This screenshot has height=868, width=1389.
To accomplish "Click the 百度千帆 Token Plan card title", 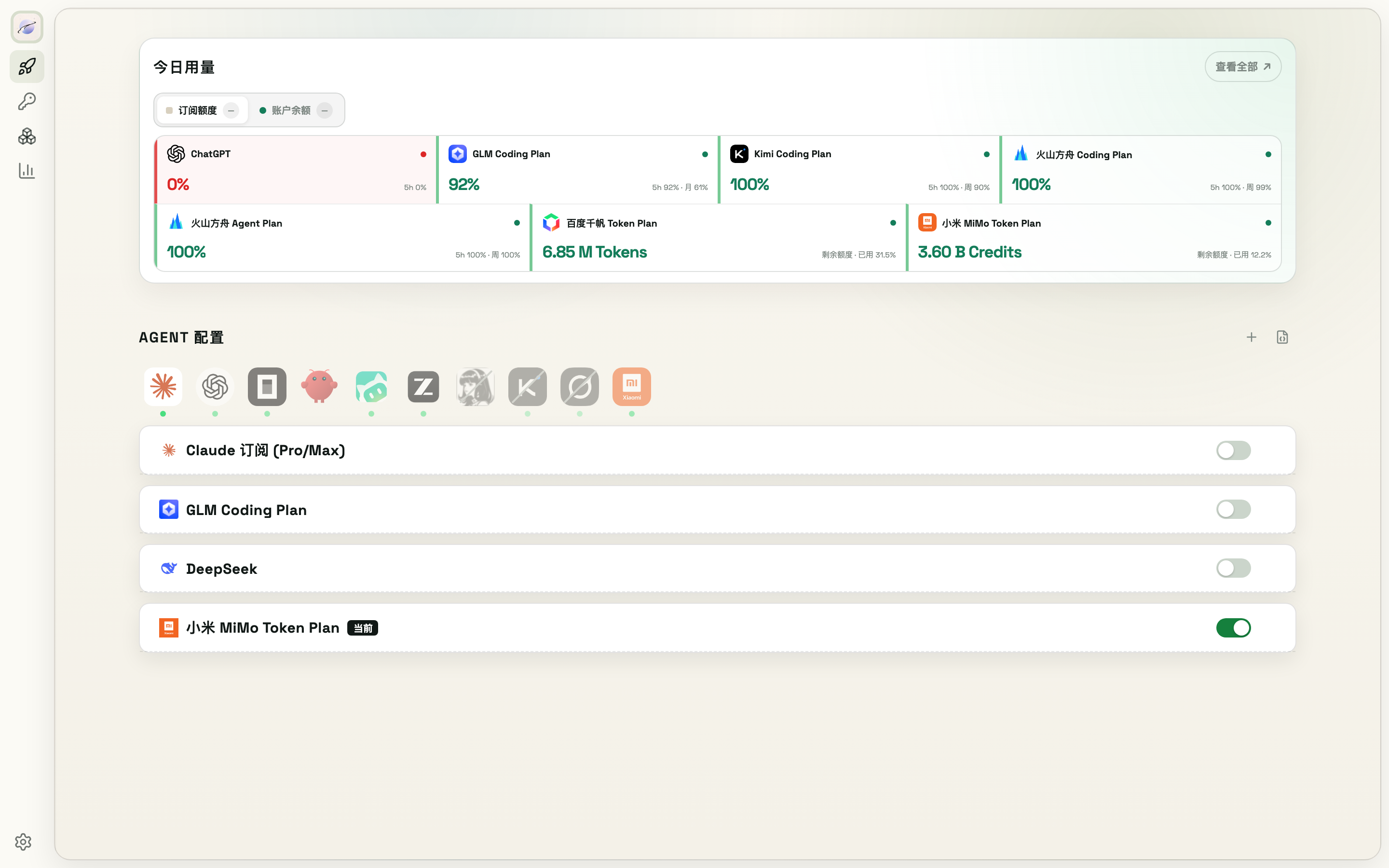I will [x=612, y=223].
